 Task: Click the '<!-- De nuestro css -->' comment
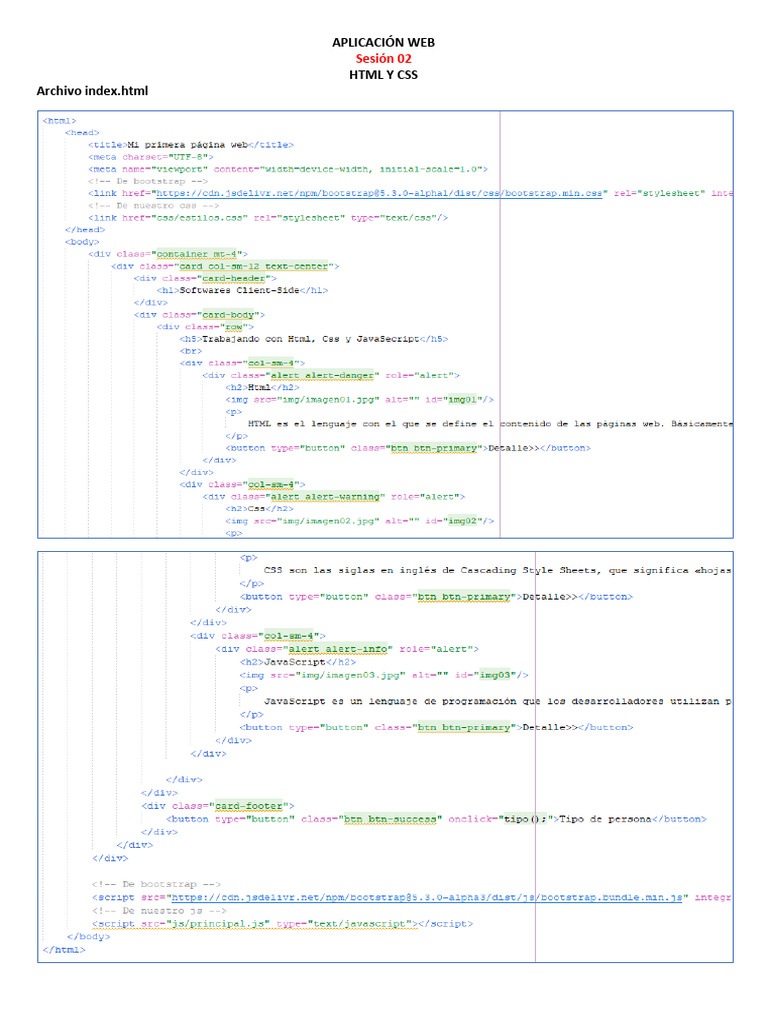(153, 206)
